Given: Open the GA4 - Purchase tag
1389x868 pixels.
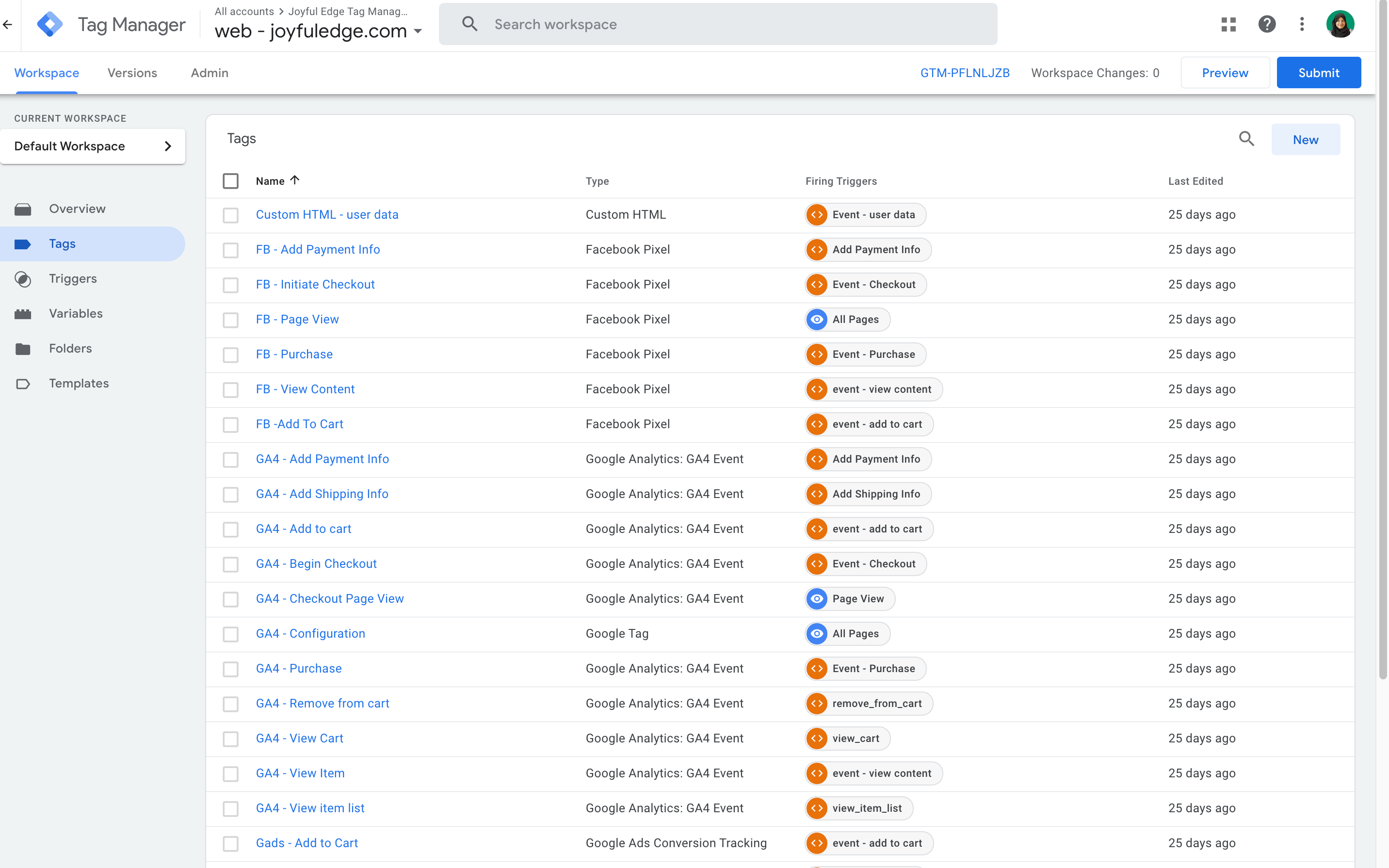Looking at the screenshot, I should (298, 669).
